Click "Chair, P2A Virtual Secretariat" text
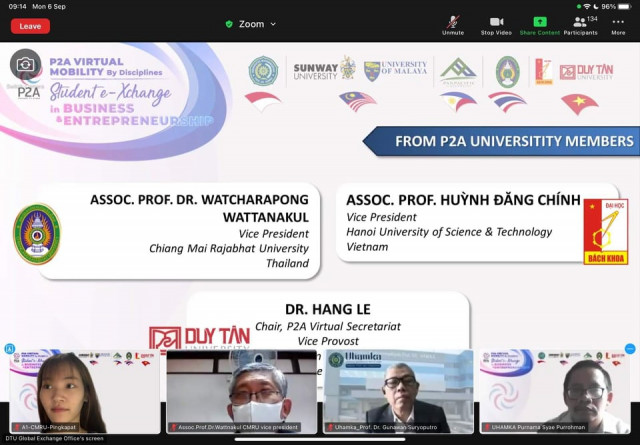Screen dimensions: 640x445 tap(328, 327)
